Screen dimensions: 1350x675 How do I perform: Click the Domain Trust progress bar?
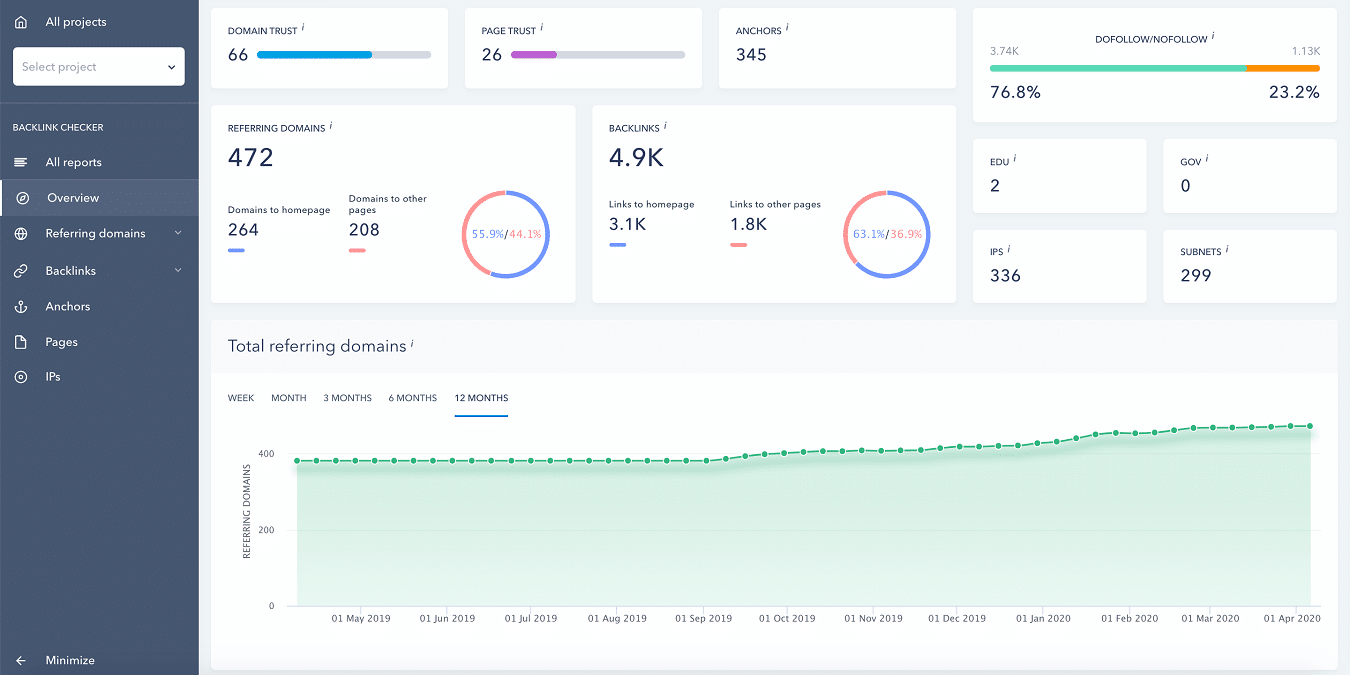click(344, 55)
